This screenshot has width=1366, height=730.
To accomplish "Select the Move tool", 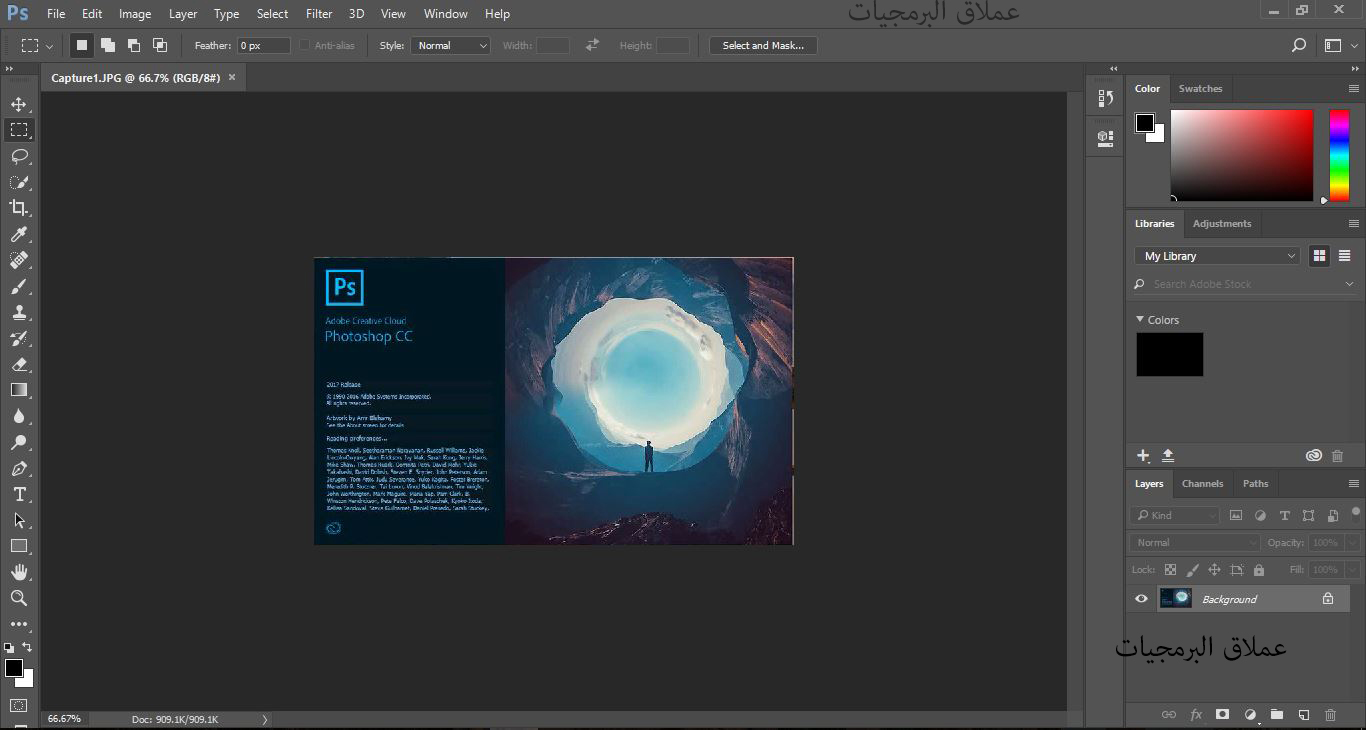I will 19,104.
